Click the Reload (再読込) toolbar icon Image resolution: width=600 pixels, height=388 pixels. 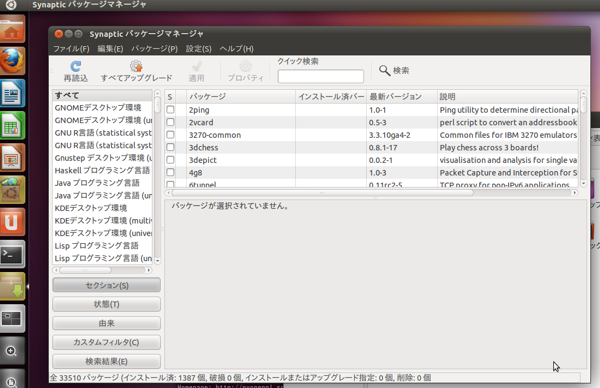coord(75,67)
